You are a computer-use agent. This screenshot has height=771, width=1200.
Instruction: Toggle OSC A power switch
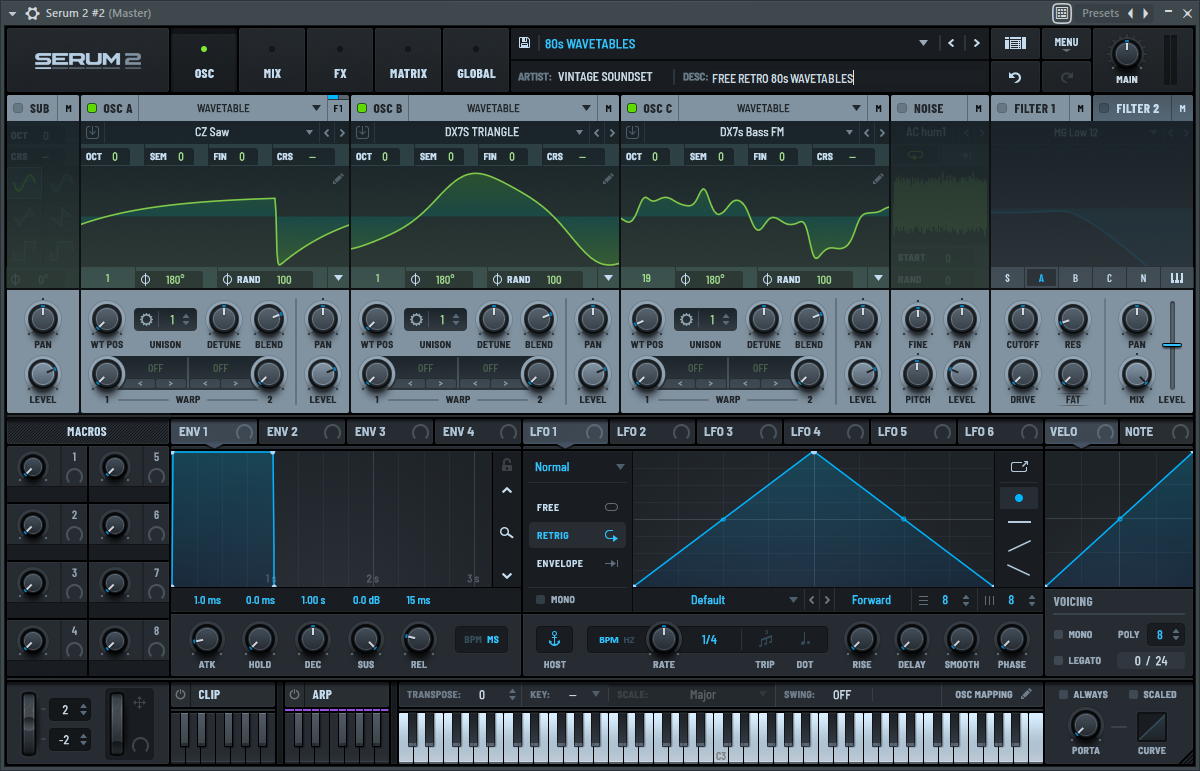click(x=92, y=108)
